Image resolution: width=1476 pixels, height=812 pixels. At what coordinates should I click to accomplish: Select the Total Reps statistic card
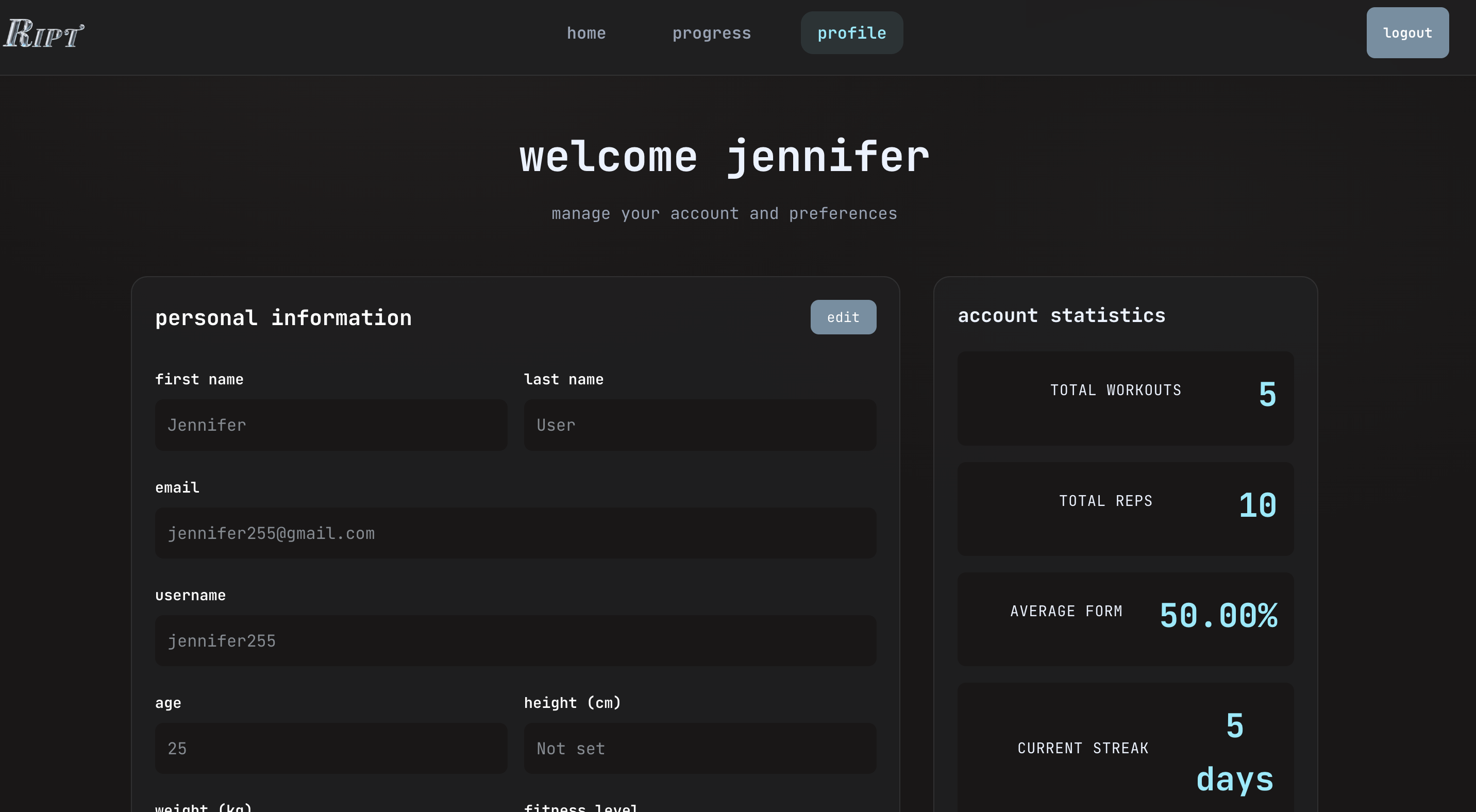point(1125,509)
